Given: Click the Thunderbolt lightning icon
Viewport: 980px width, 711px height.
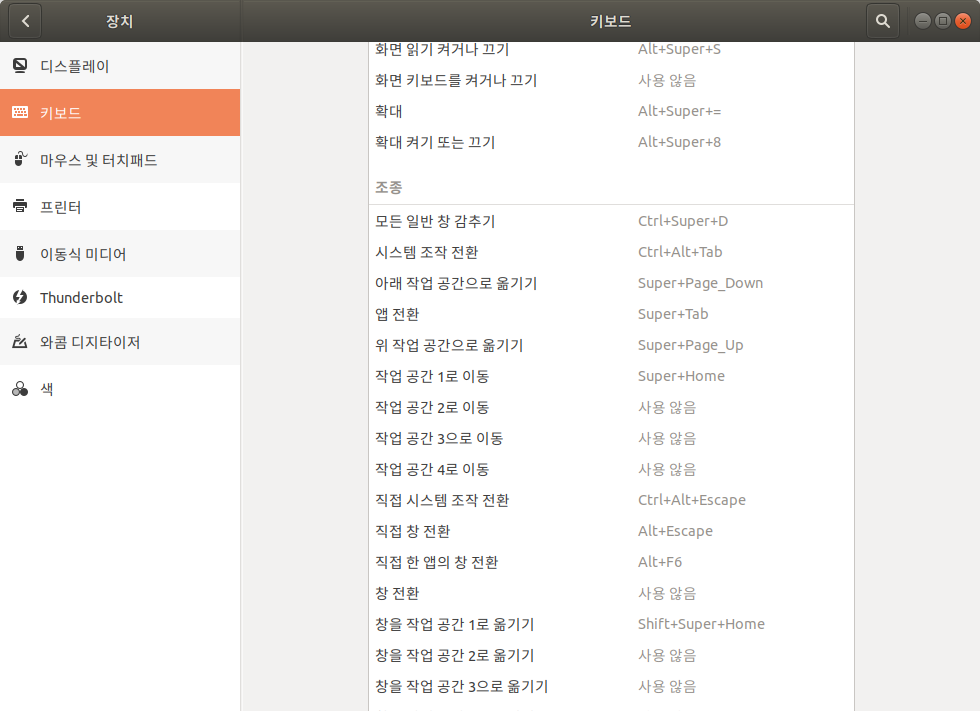Looking at the screenshot, I should [x=20, y=297].
